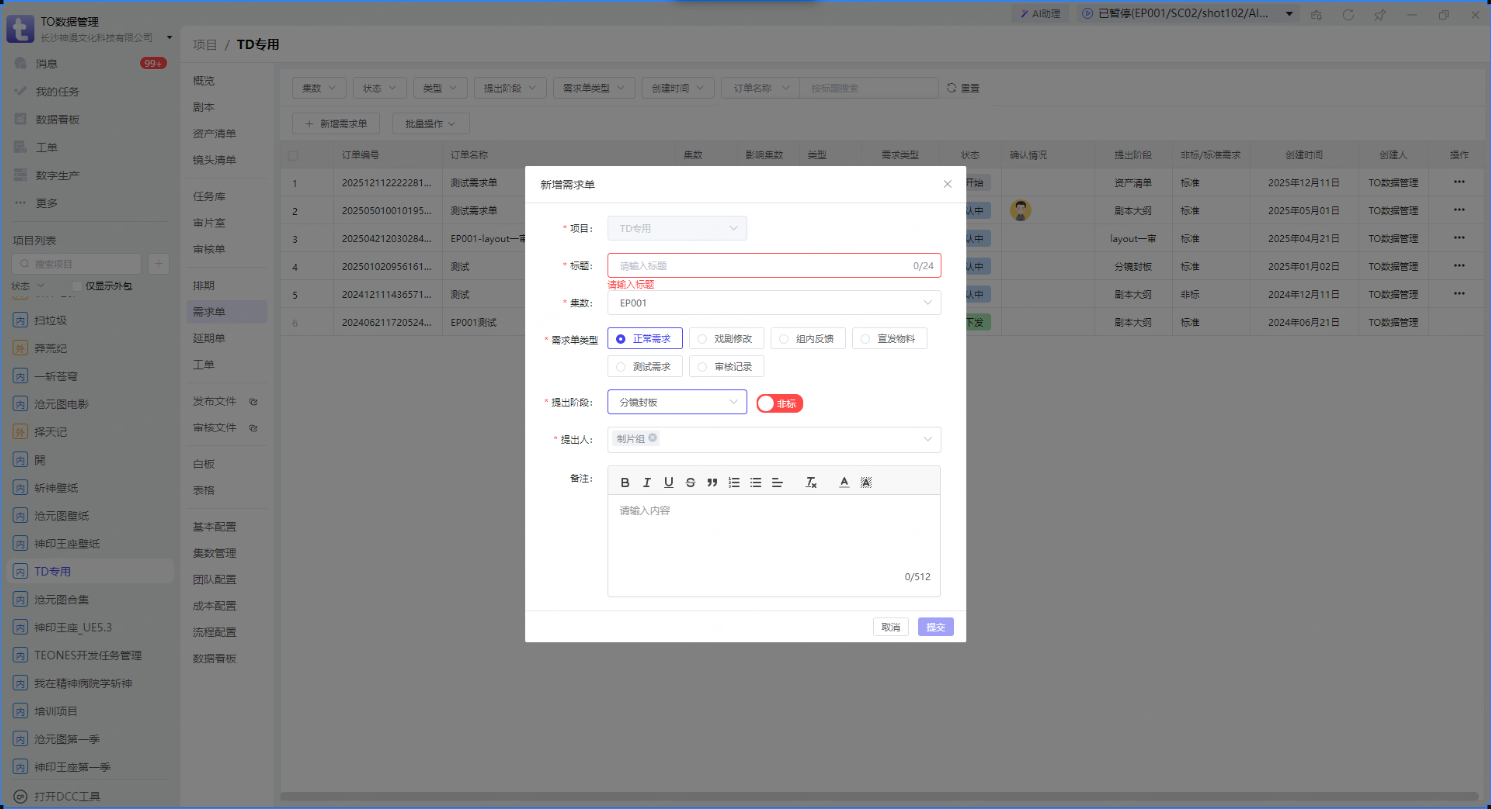1491x809 pixels.
Task: Submit the form with the 提交 button
Action: click(935, 627)
